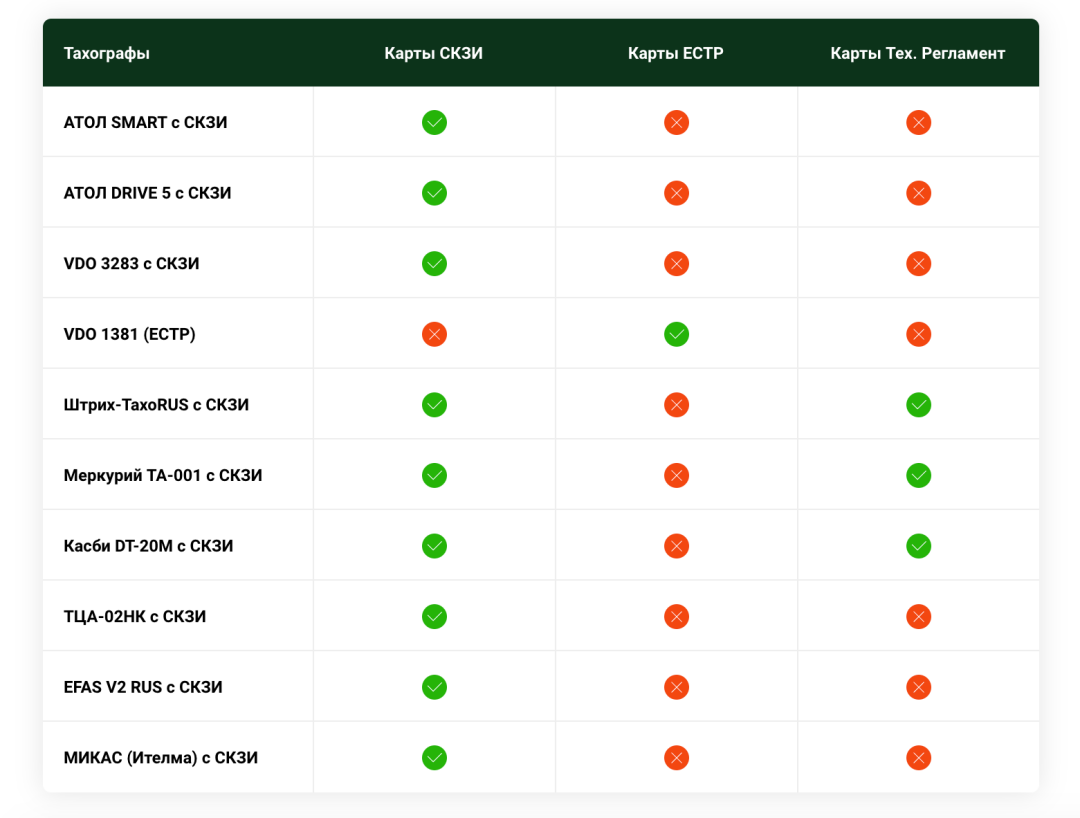Select red cross in АТОЛ DRIVE 5 ЕСТР cell
1080x818 pixels.
(x=676, y=193)
